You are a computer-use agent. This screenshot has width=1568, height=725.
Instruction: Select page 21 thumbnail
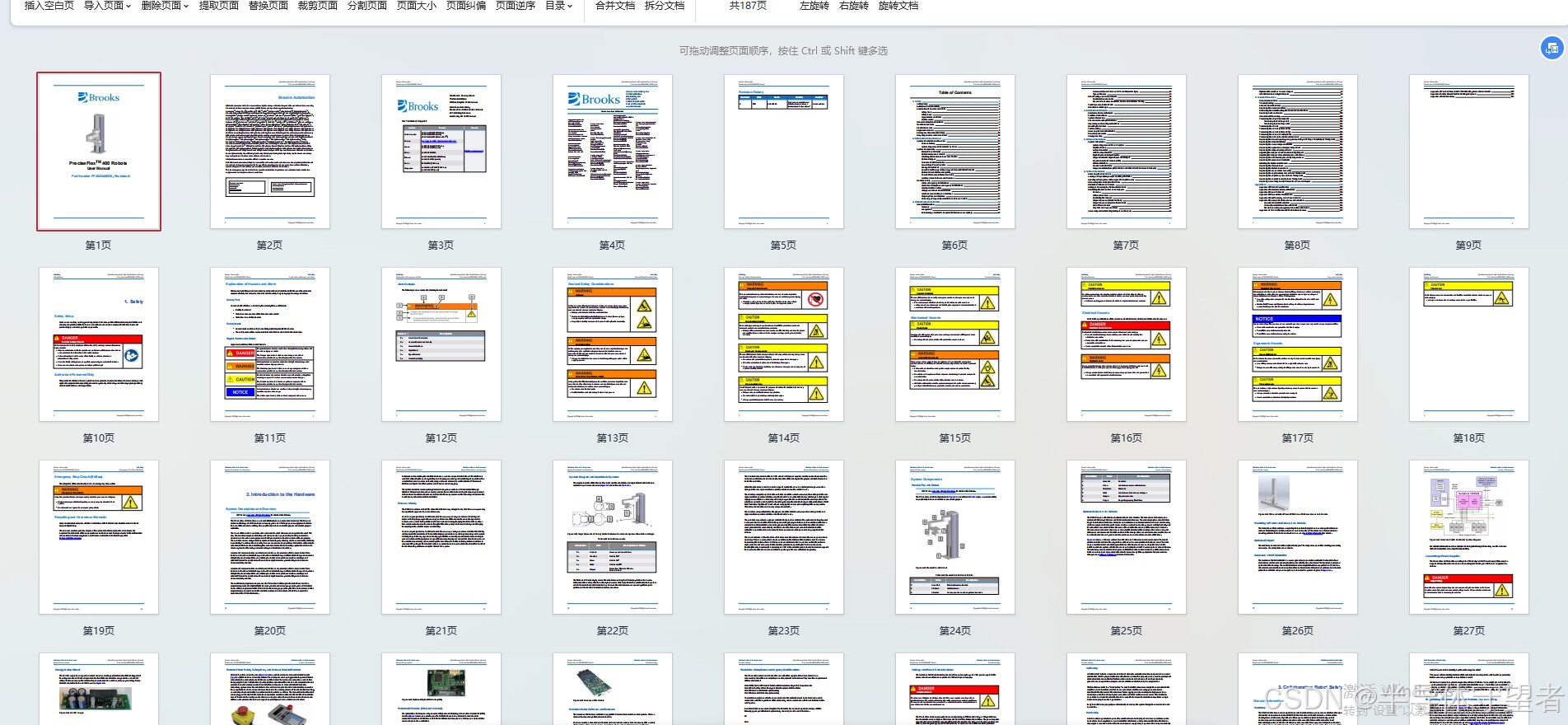pyautogui.click(x=441, y=537)
